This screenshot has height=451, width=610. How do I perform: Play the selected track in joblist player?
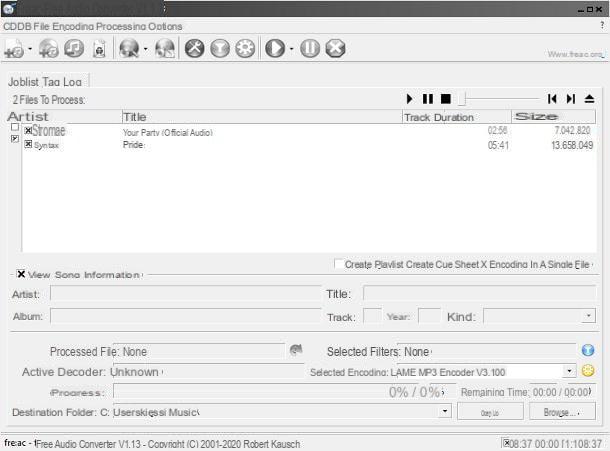tap(409, 99)
